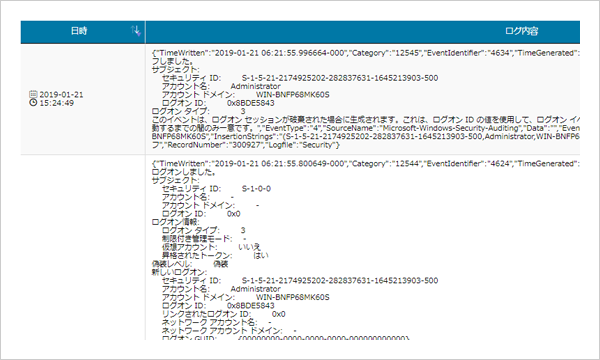The width and height of the screenshot is (600, 360).
Task: Click the 制限付き管理モード line
Action: pos(204,239)
